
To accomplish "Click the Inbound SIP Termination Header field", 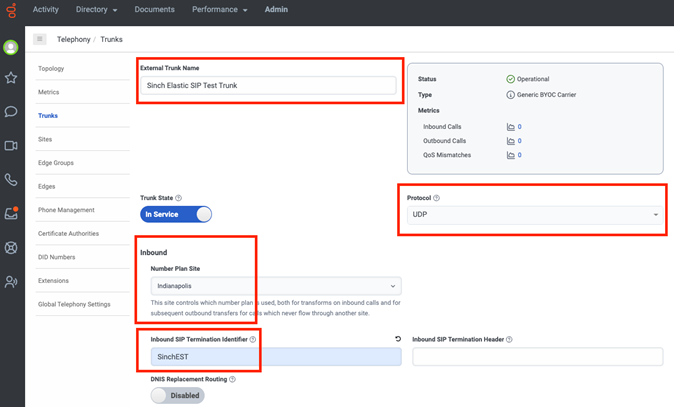I will pos(537,357).
